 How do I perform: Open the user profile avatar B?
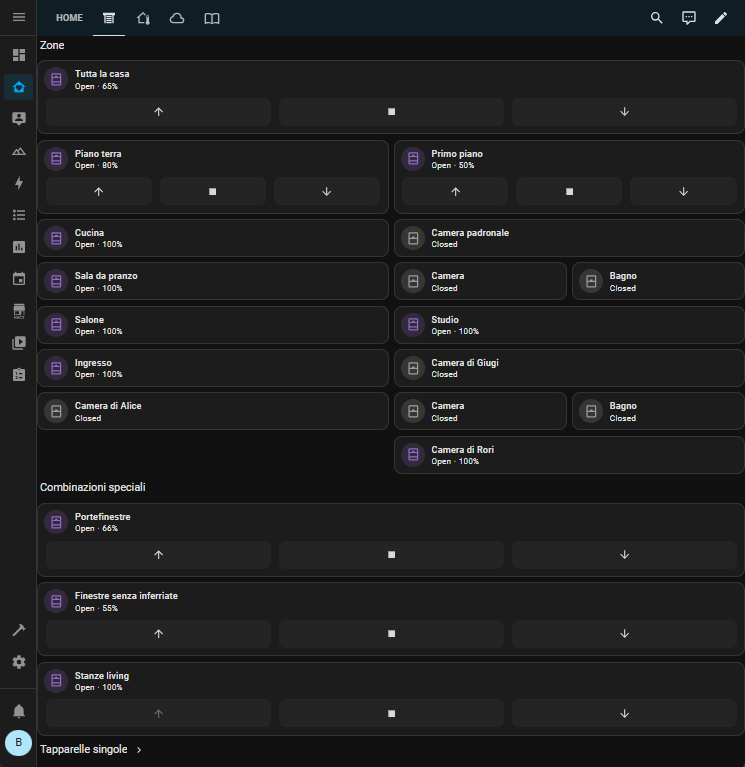[x=18, y=743]
